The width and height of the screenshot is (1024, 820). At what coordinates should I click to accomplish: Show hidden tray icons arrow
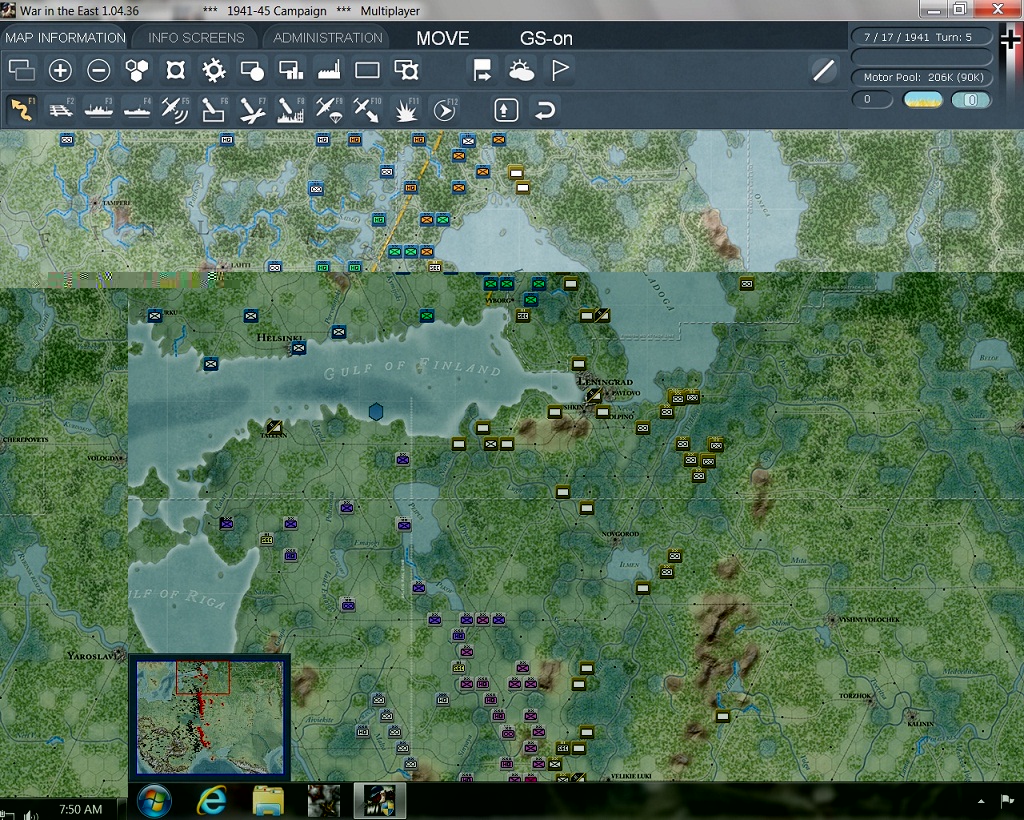[980, 801]
